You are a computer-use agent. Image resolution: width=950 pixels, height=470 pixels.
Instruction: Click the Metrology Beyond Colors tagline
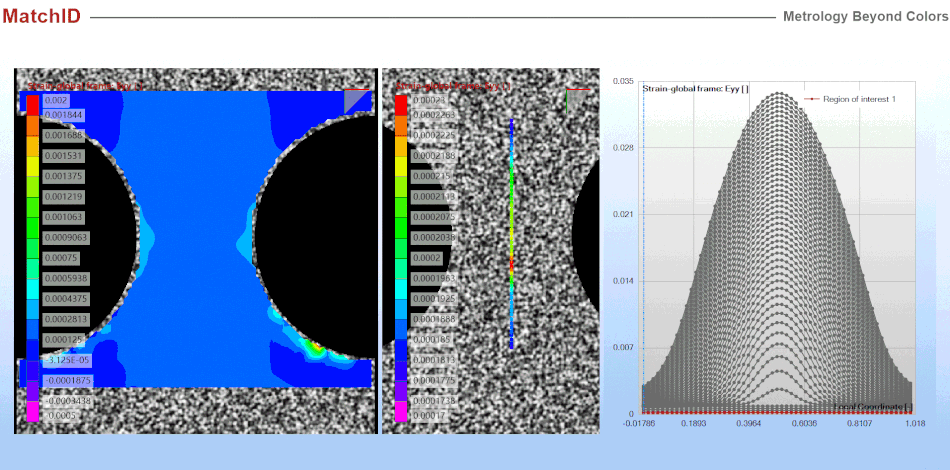coord(866,16)
